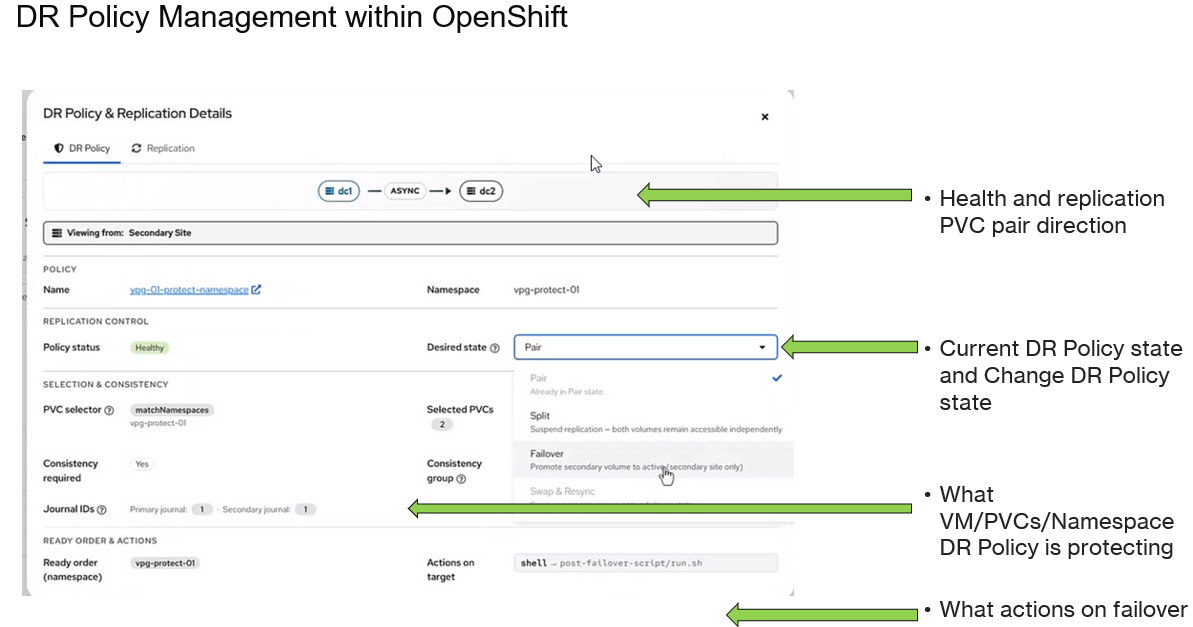Click help icon beside PVC selector
The image size is (1193, 627).
coord(109,410)
